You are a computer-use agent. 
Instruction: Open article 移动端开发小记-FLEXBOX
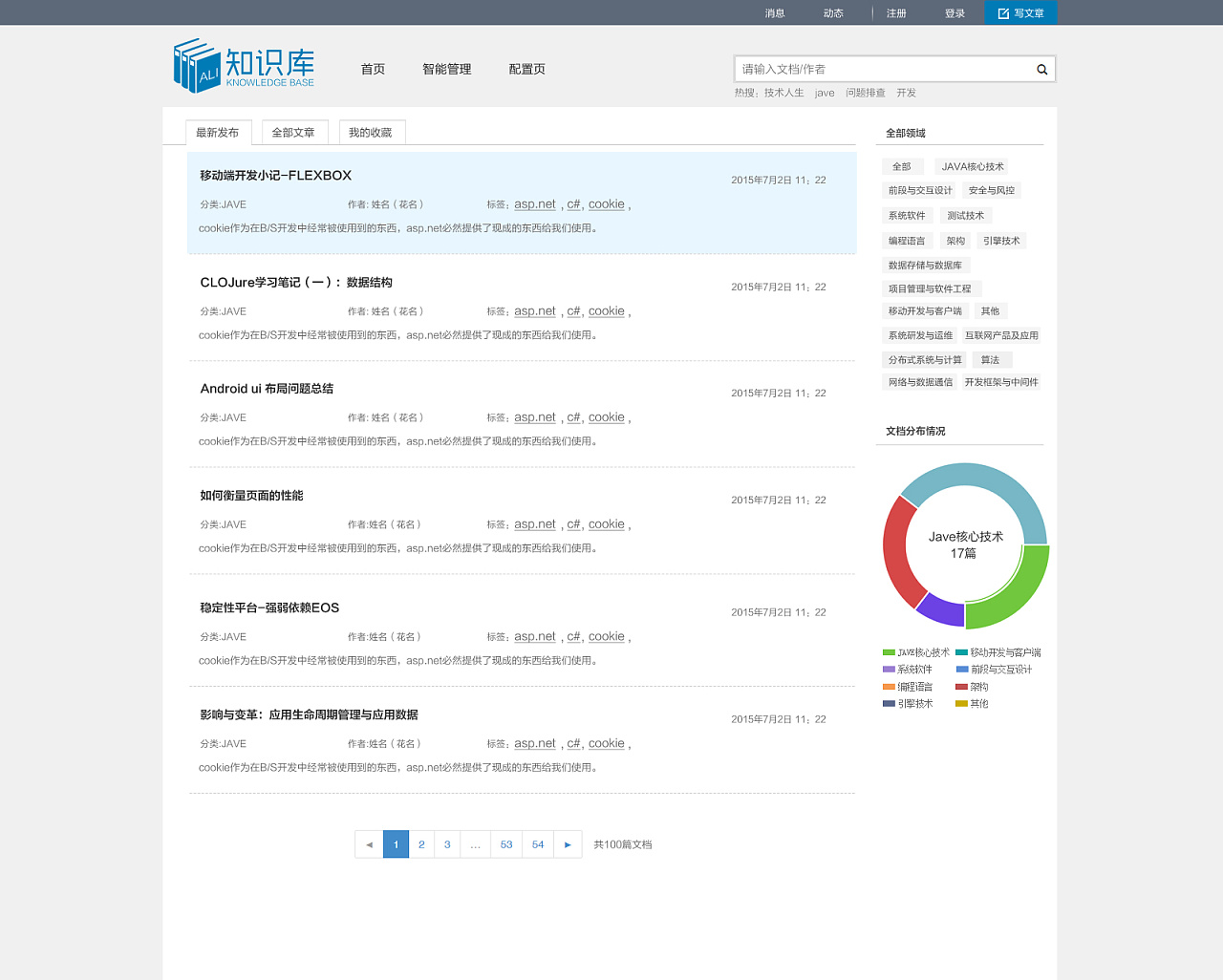coord(275,176)
